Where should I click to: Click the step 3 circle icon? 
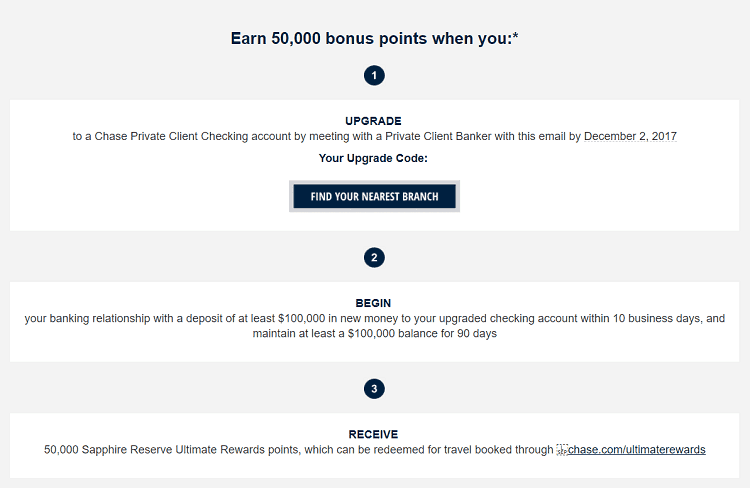click(374, 389)
